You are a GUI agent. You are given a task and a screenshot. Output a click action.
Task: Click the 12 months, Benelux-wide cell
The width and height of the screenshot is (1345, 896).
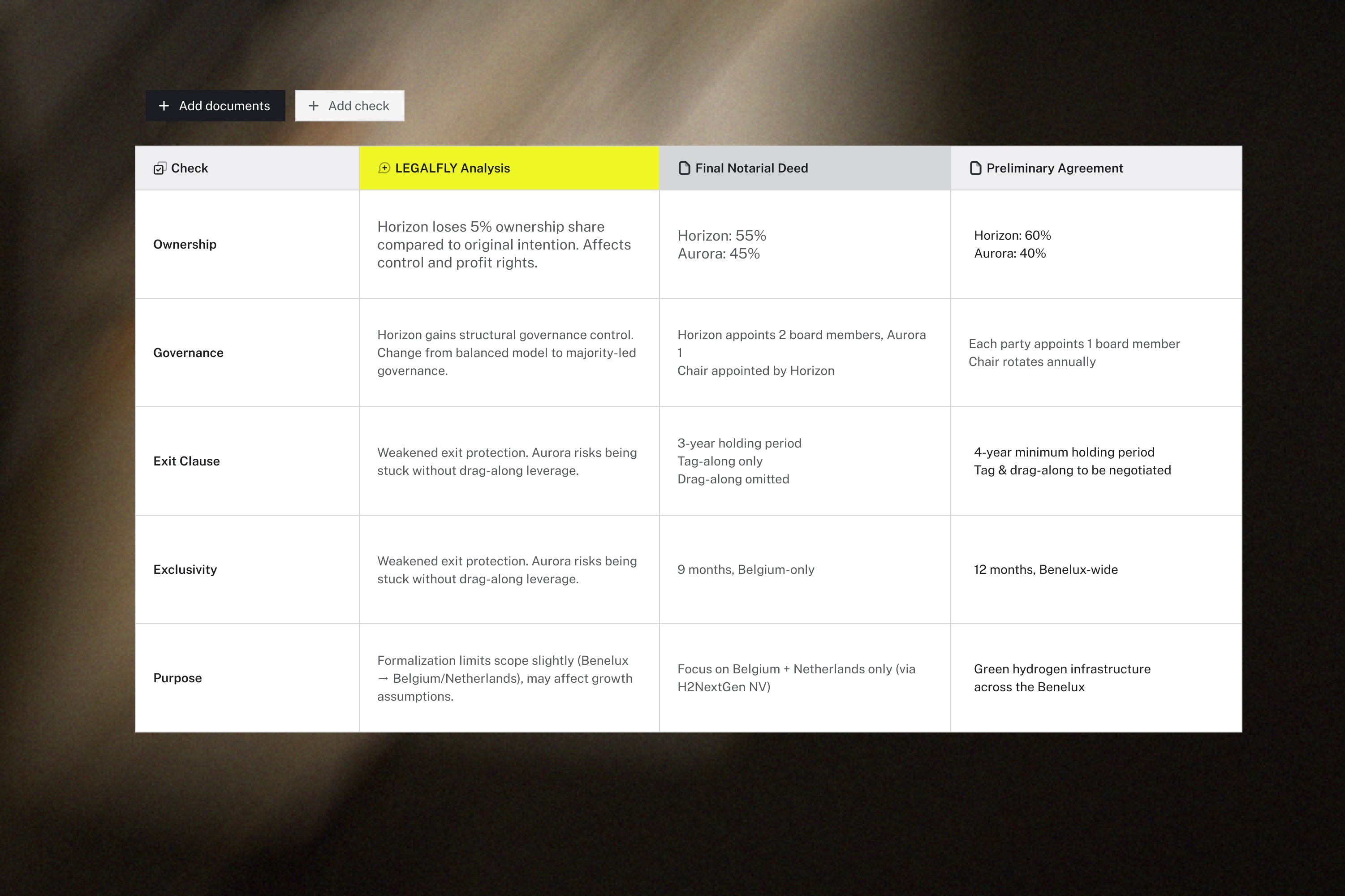coord(1046,570)
